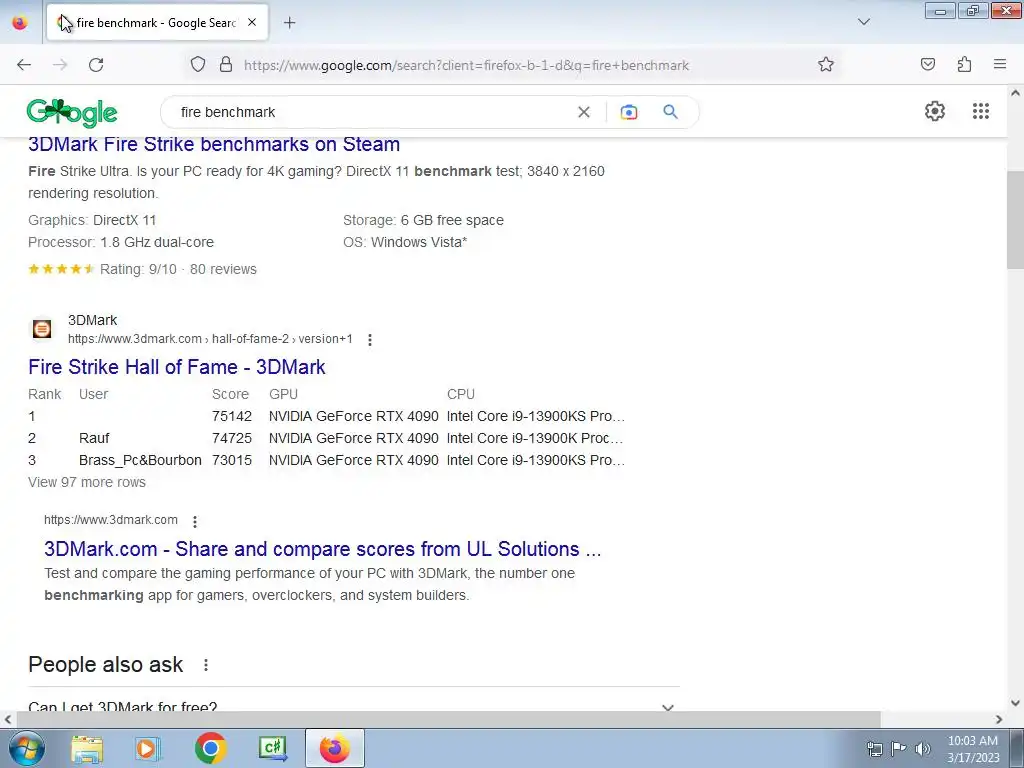Open the taskbar clock showing 10:03 AM
Screen dimensions: 1024x768
(973, 749)
